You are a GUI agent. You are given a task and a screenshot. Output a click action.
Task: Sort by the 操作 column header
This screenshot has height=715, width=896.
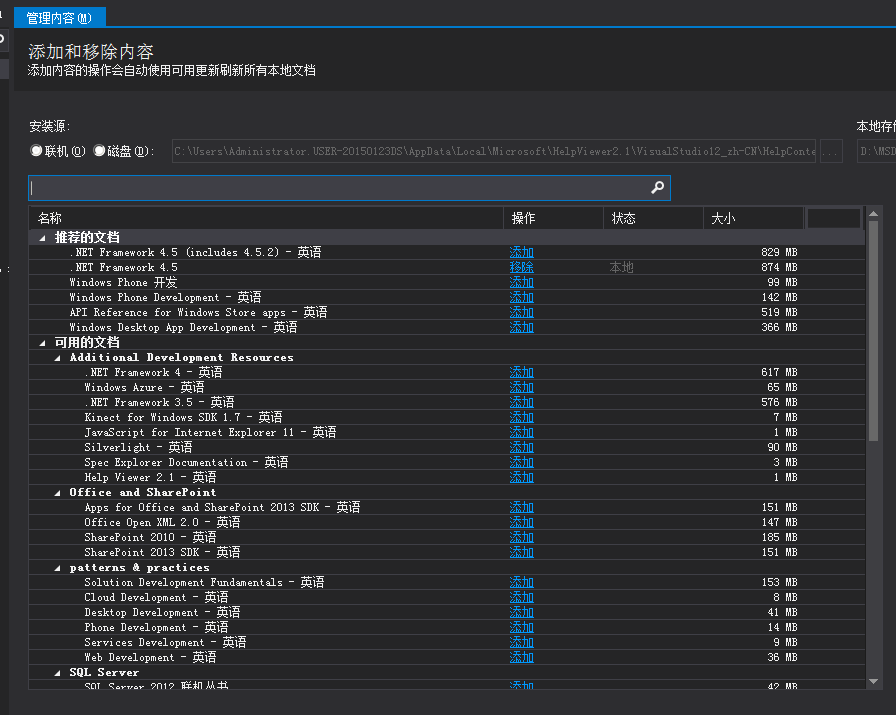[553, 218]
